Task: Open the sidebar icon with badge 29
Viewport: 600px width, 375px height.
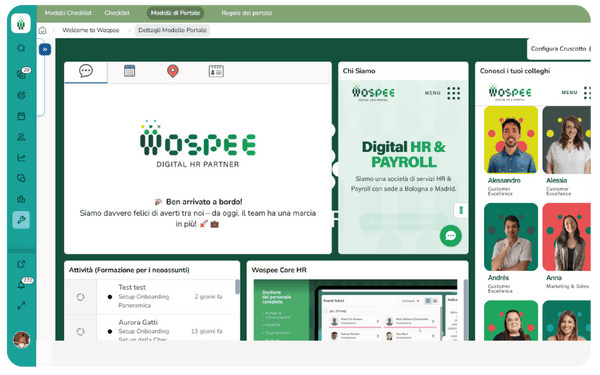Action: click(x=22, y=73)
